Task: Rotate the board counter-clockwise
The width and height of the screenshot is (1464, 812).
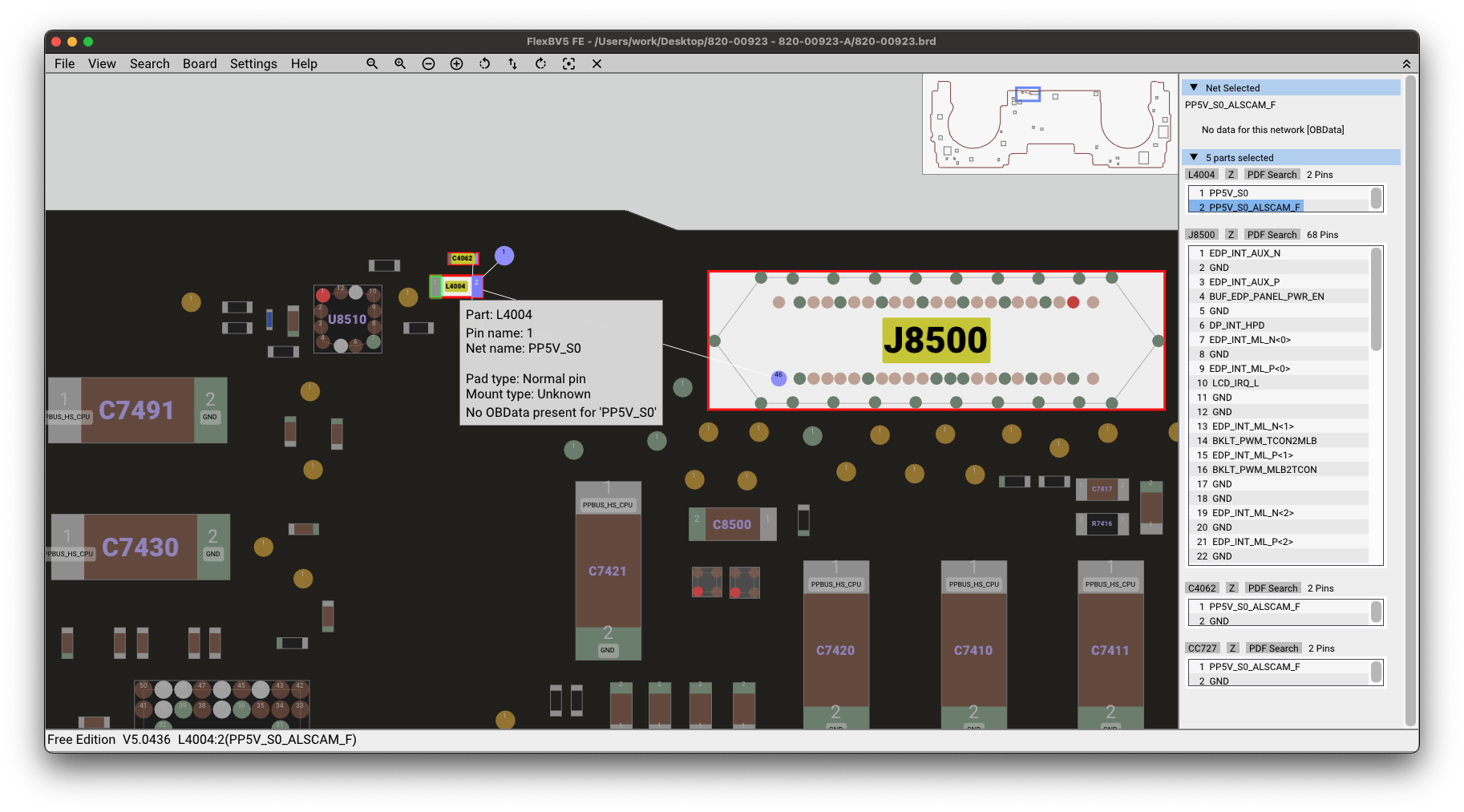Action: tap(484, 63)
